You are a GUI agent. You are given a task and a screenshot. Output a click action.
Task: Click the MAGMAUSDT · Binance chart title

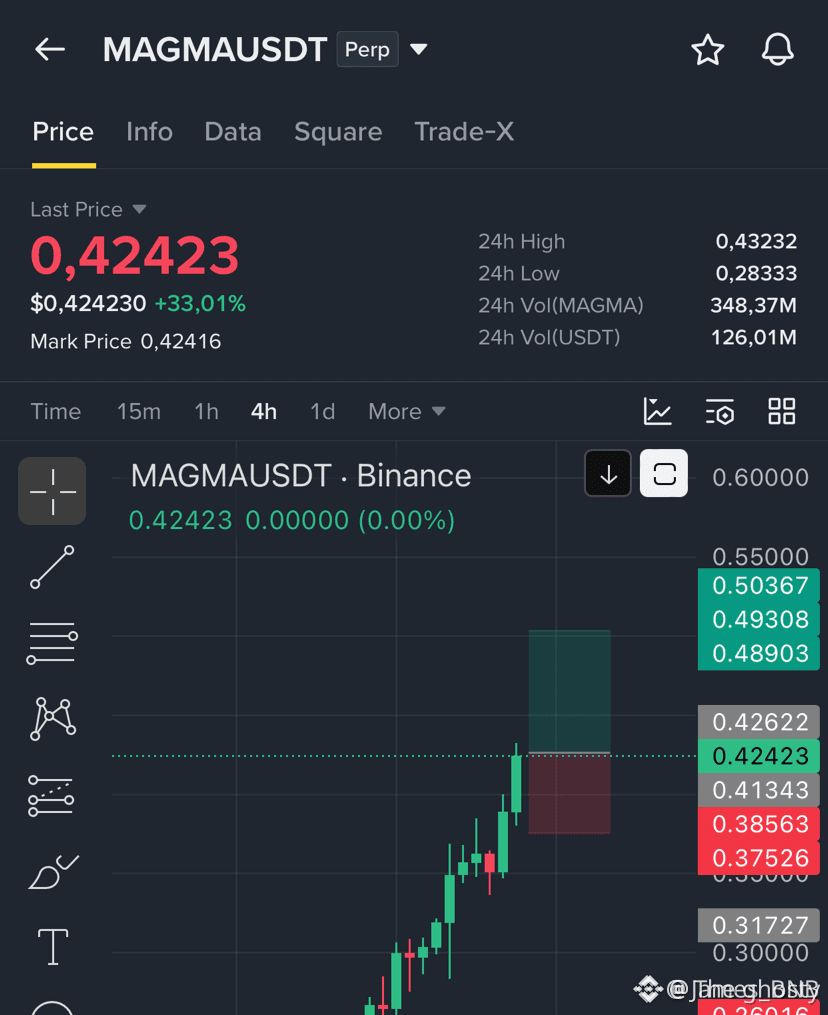(301, 476)
